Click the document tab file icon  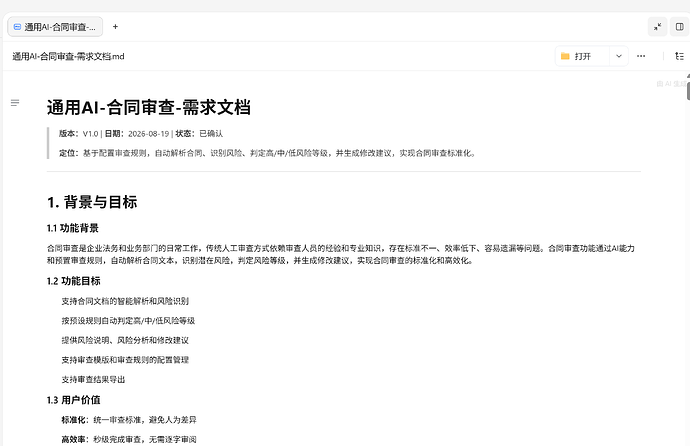(17, 27)
